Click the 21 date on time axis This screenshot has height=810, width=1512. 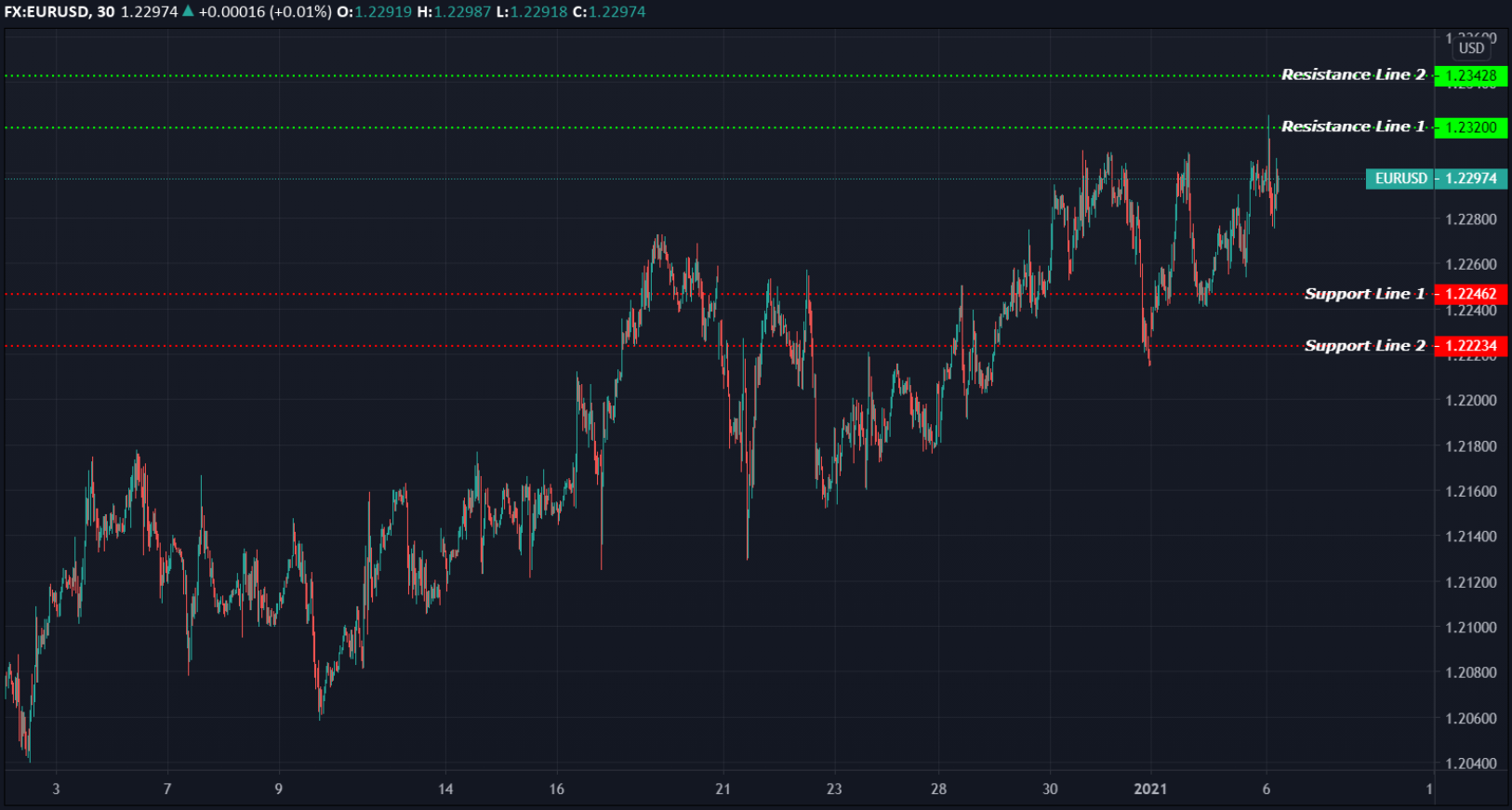click(723, 789)
